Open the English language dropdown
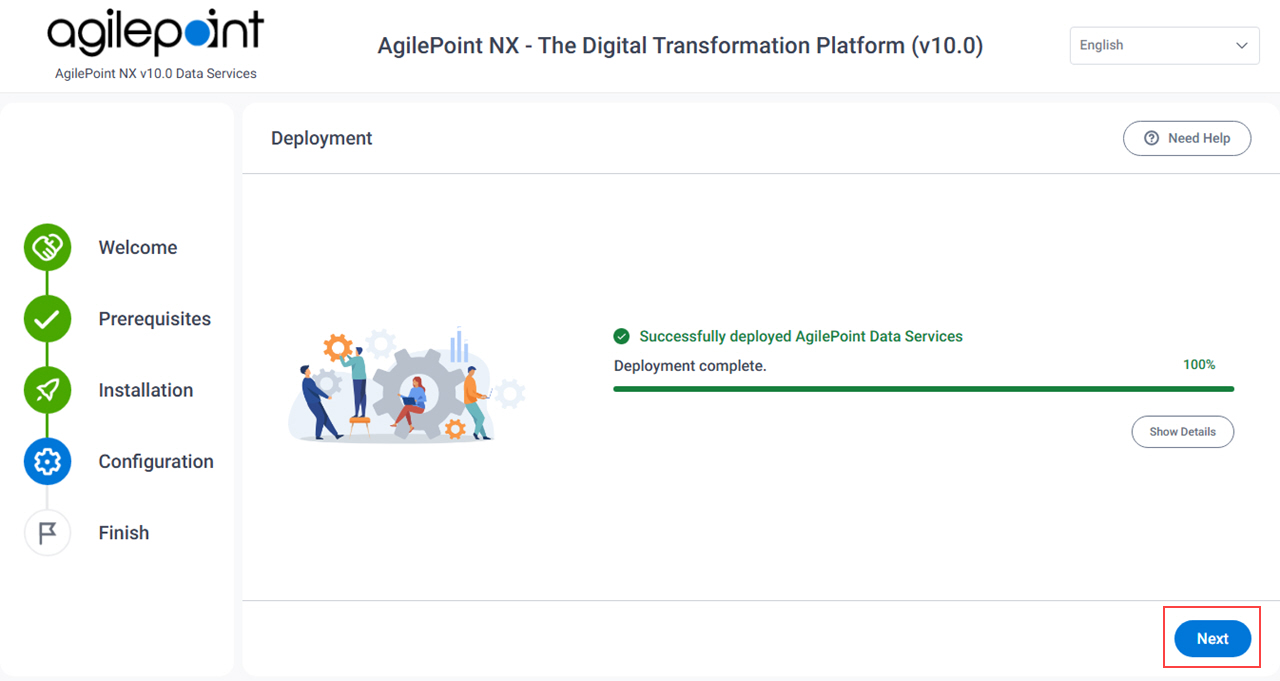1280x681 pixels. (1164, 45)
